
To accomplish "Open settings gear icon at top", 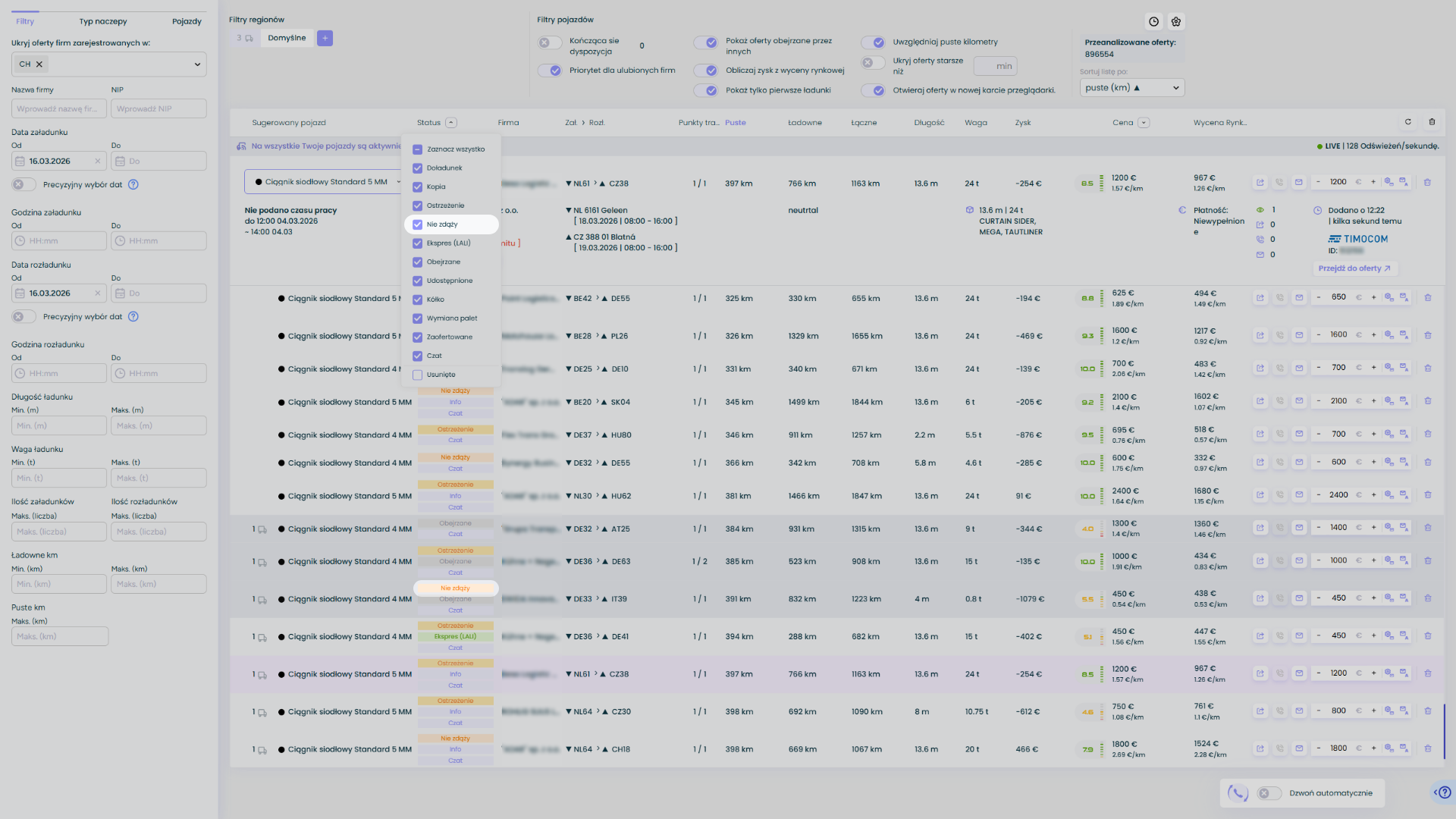I will 1176,22.
